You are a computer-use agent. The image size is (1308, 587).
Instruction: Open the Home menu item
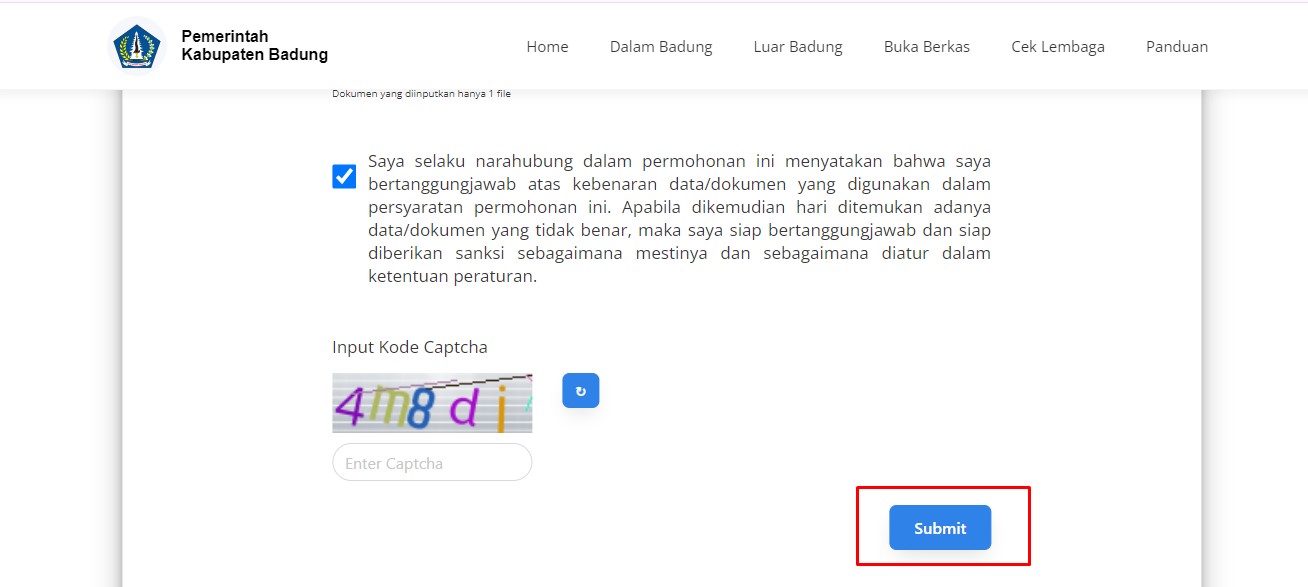click(x=547, y=47)
